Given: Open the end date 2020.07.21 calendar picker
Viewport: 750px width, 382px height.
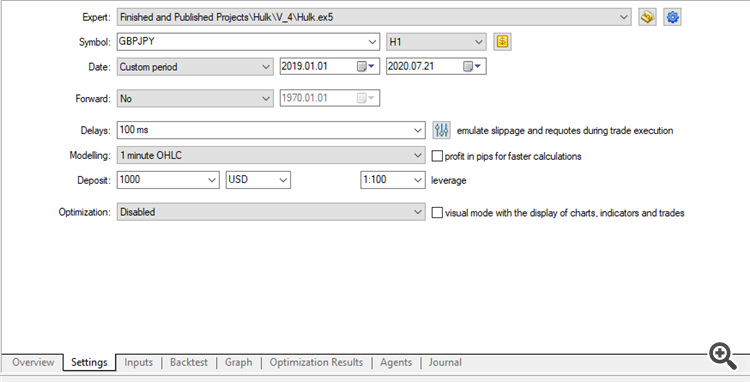Looking at the screenshot, I should coord(473,66).
